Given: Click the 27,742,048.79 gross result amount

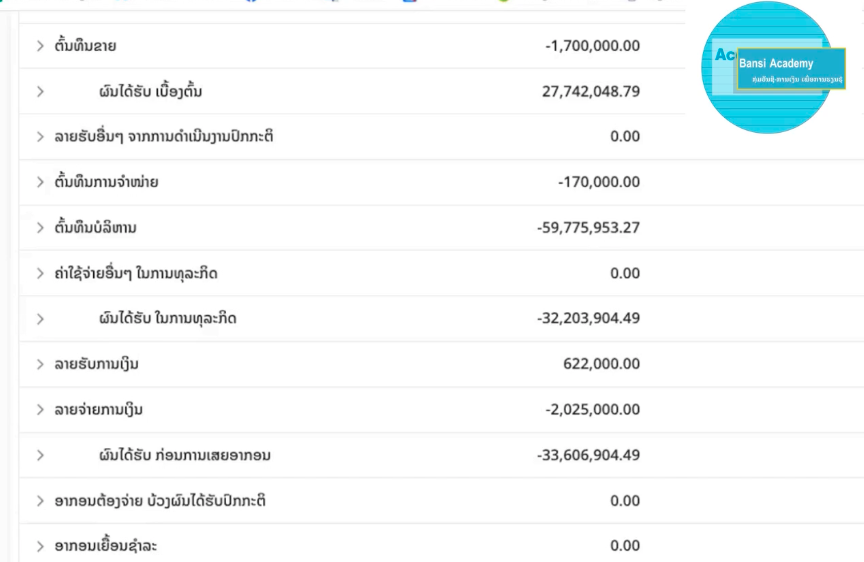Looking at the screenshot, I should point(591,91).
